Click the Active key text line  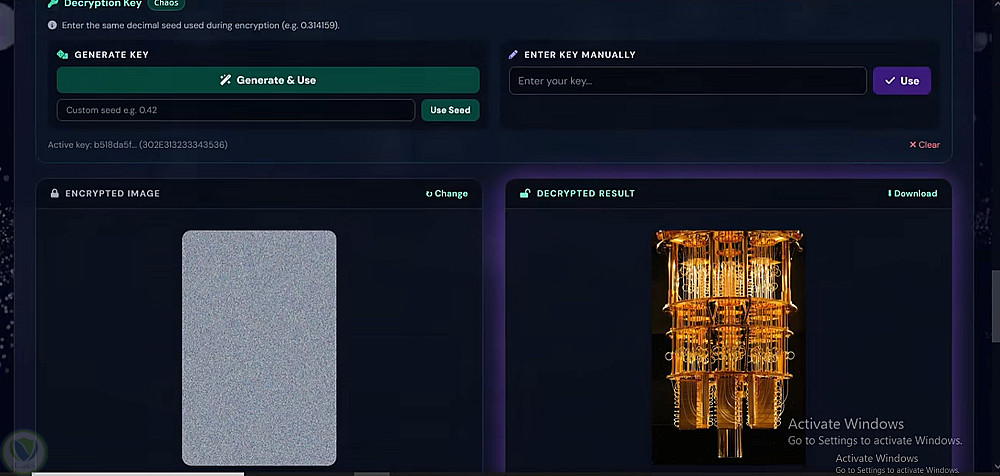[x=138, y=145]
